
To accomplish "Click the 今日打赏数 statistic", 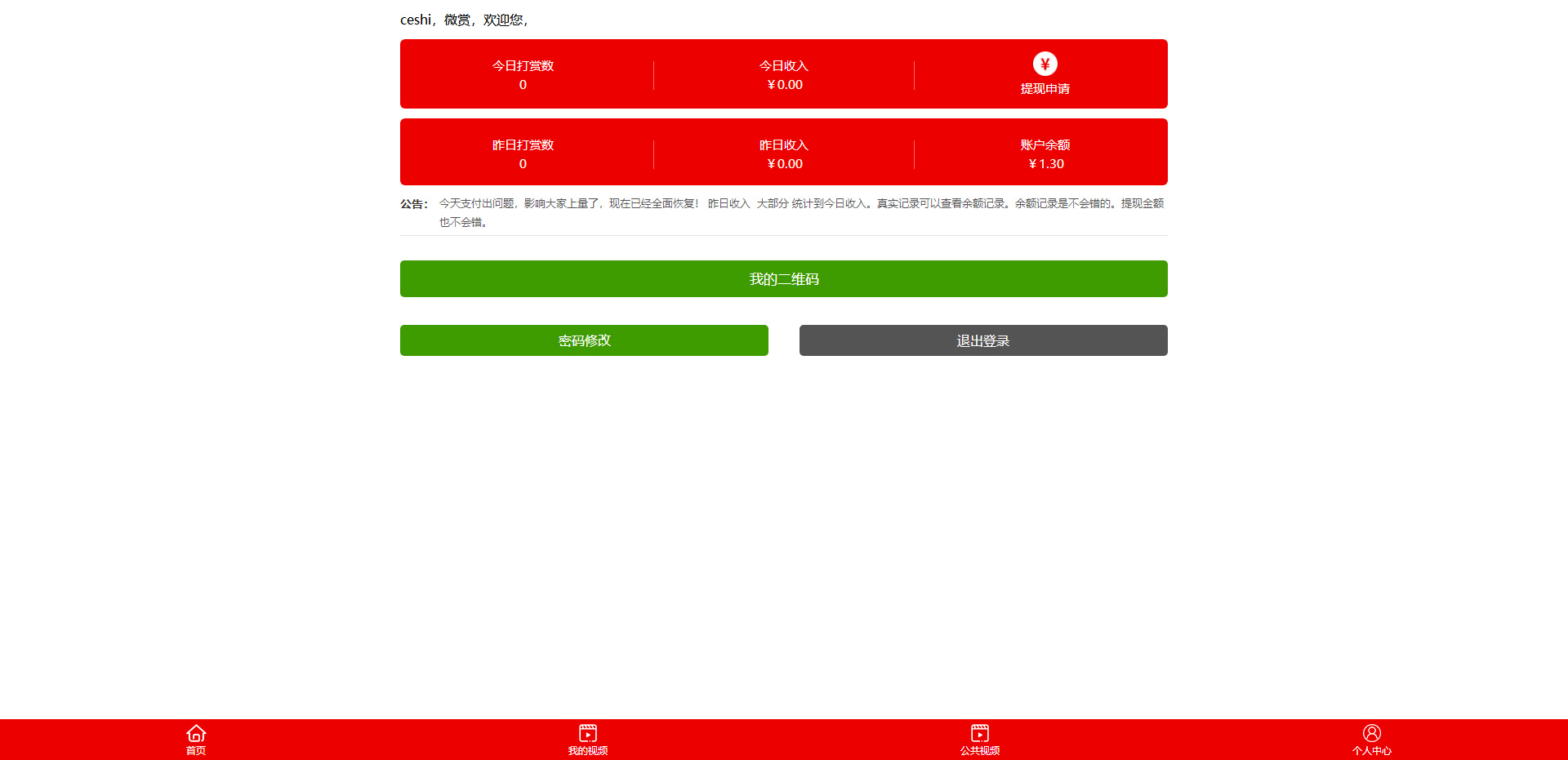I will point(523,75).
